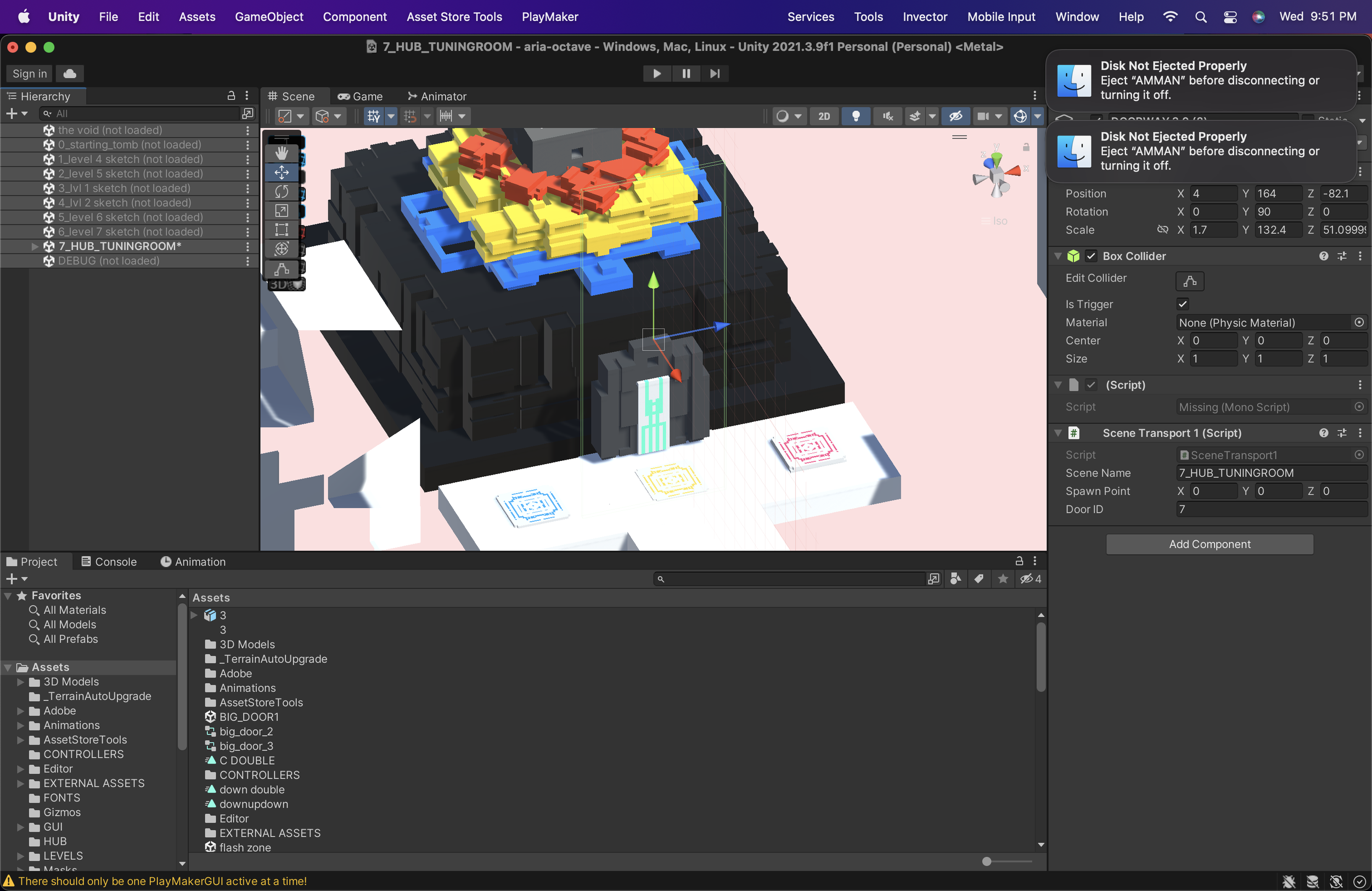Click the Sign in button
Screen dimensions: 1372x891
[x=30, y=73]
